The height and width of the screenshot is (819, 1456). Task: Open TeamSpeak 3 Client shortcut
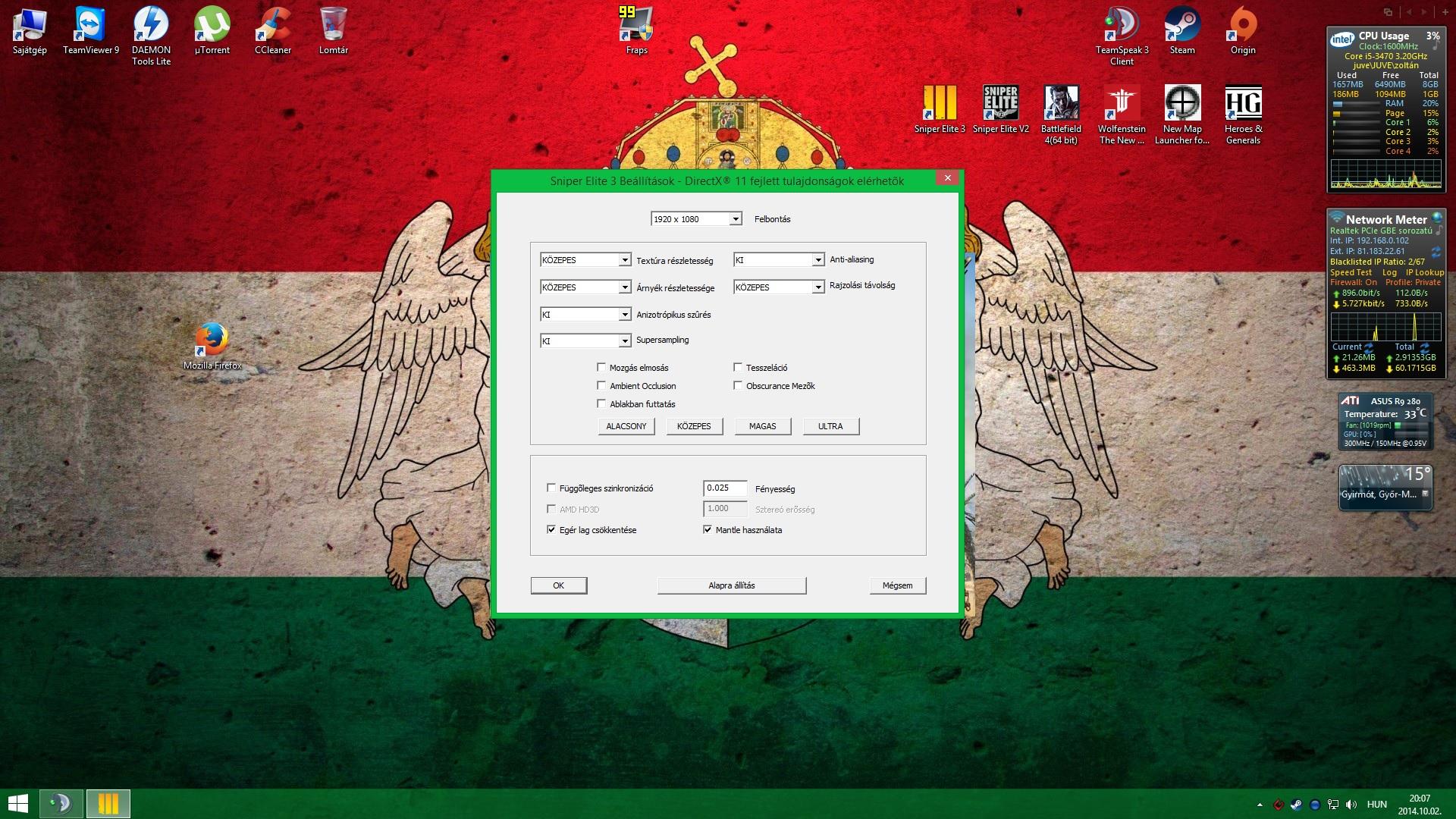coord(1122,36)
